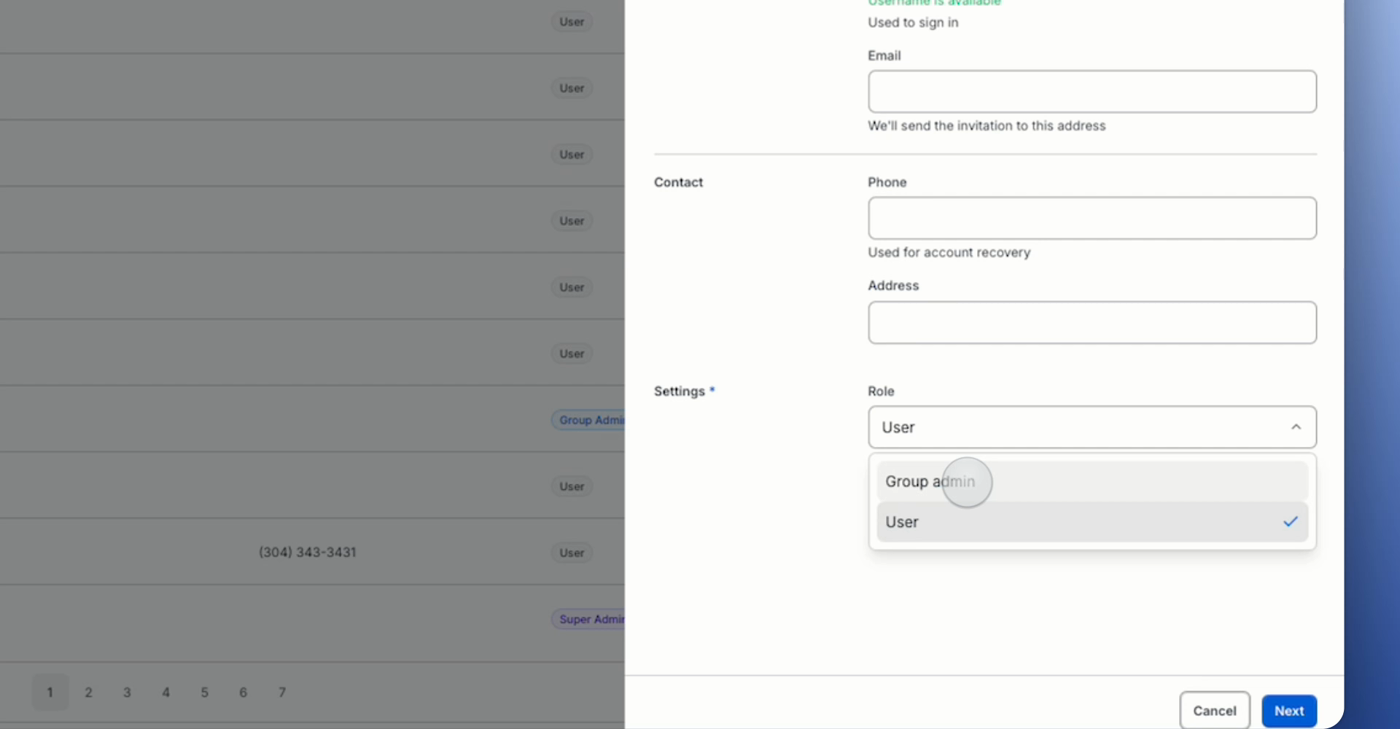Click the Next button
Viewport: 1400px width, 729px height.
click(x=1289, y=711)
